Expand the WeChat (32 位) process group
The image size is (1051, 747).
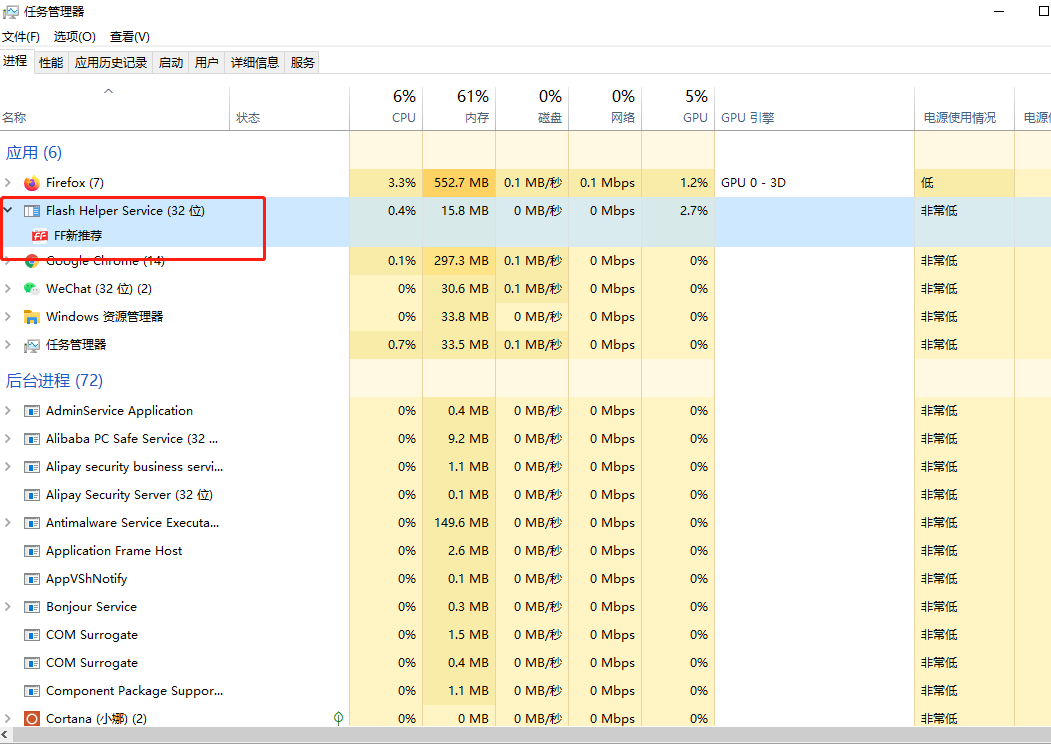8,288
